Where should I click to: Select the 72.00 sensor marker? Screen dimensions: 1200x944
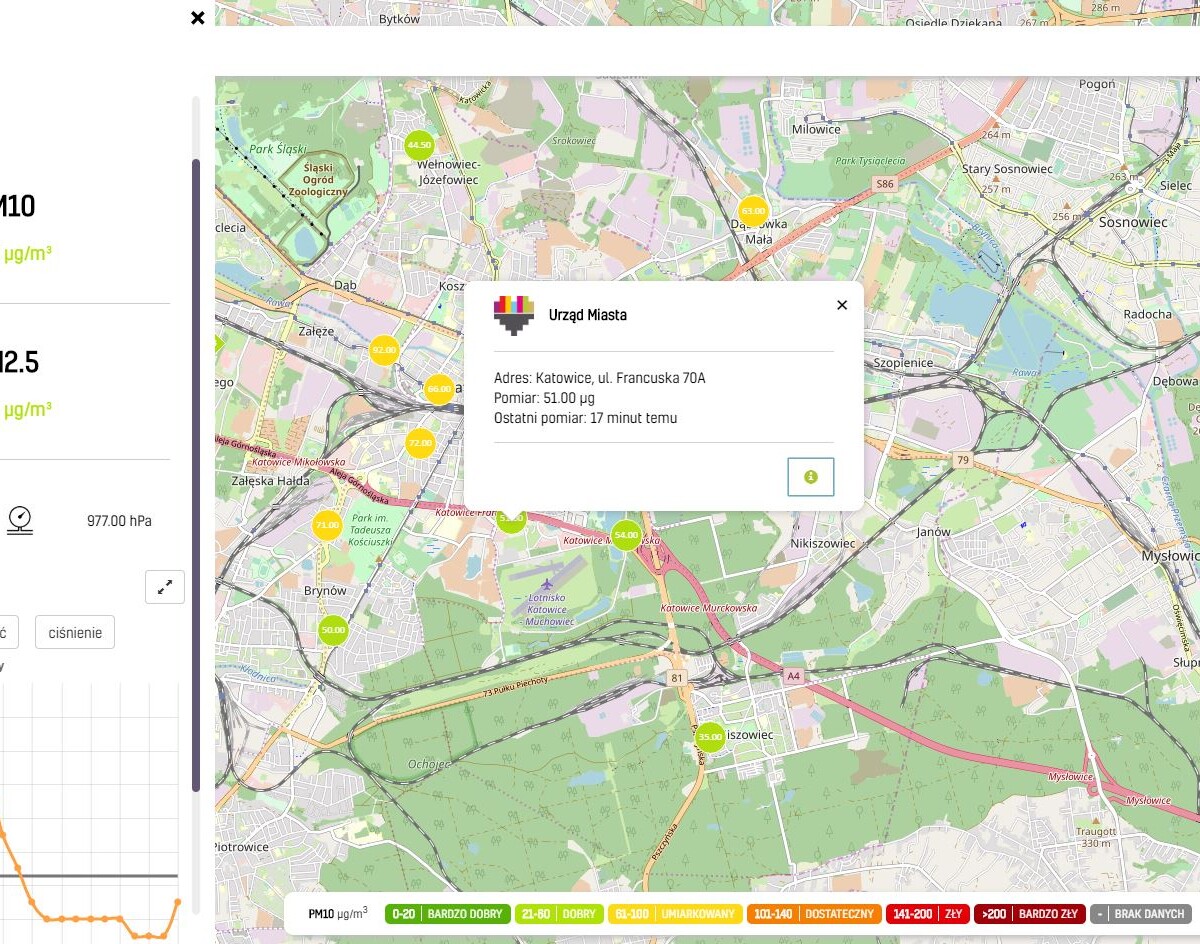tap(420, 443)
